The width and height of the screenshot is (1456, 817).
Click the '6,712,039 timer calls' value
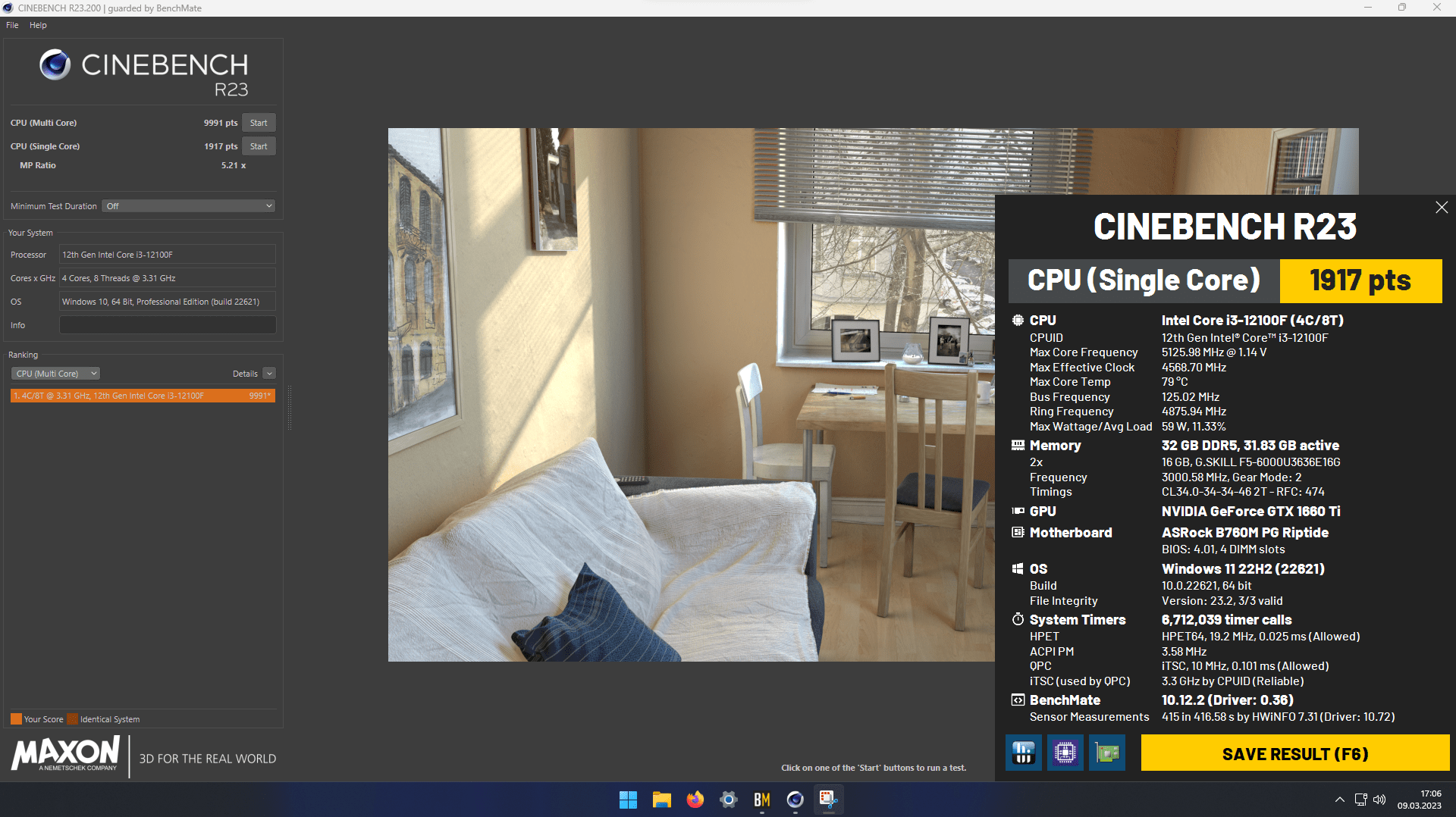coord(1227,620)
